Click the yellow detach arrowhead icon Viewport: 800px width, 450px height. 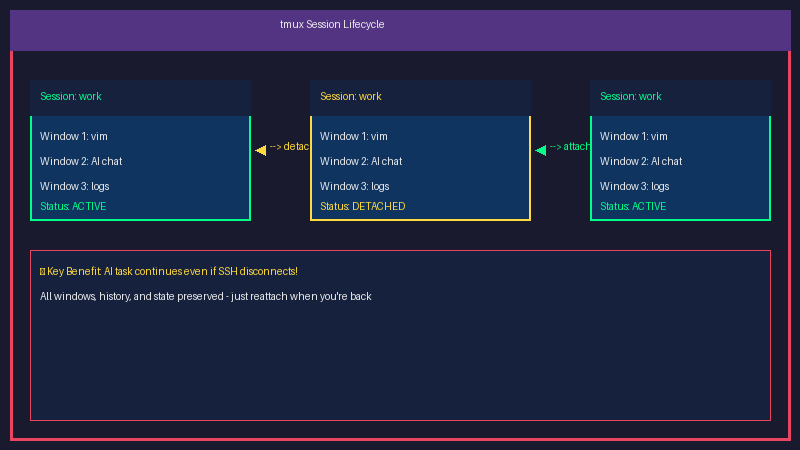pos(261,150)
